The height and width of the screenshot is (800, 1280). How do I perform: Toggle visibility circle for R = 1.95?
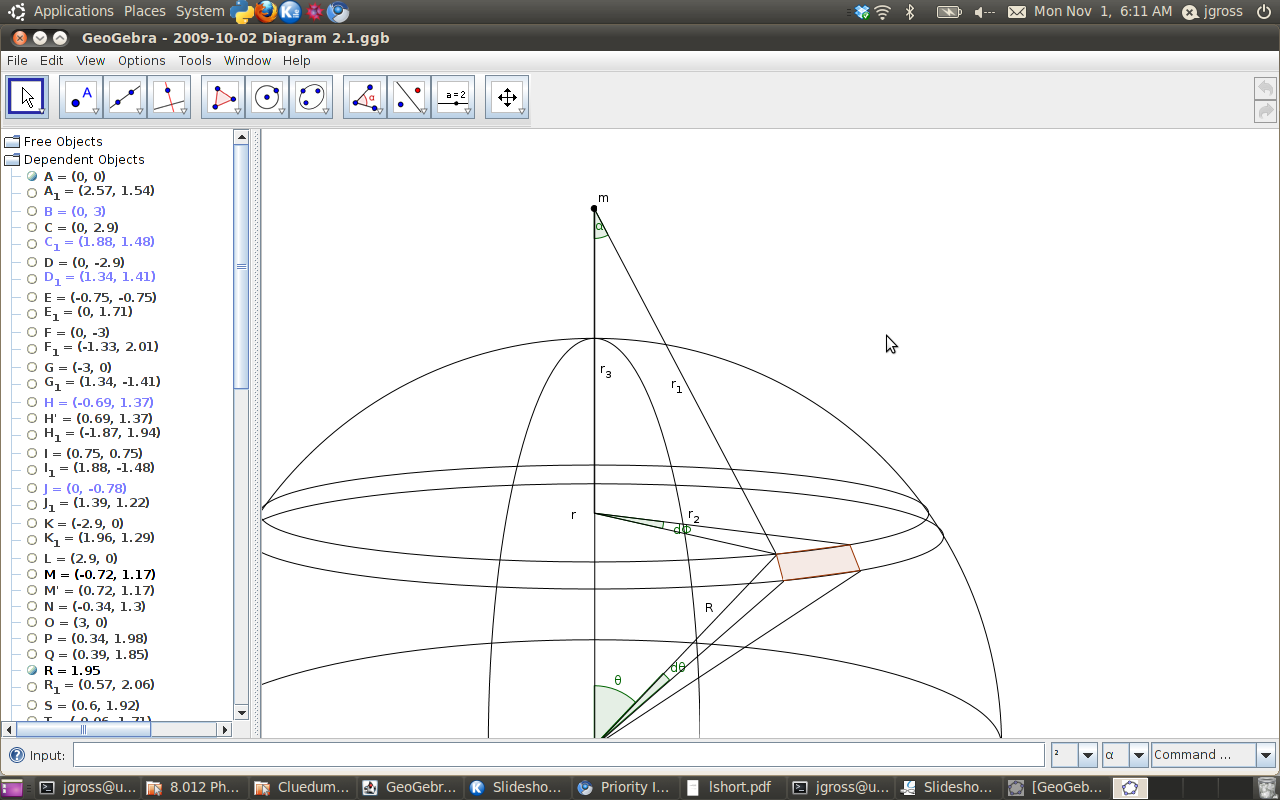tap(33, 671)
